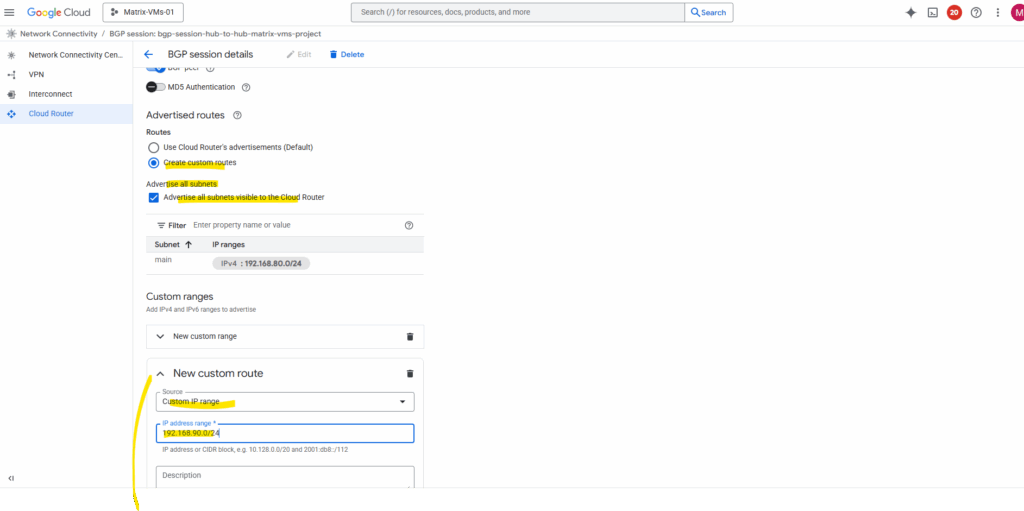This screenshot has width=1024, height=511.
Task: Click the Delete button with trash icon
Action: (x=347, y=54)
